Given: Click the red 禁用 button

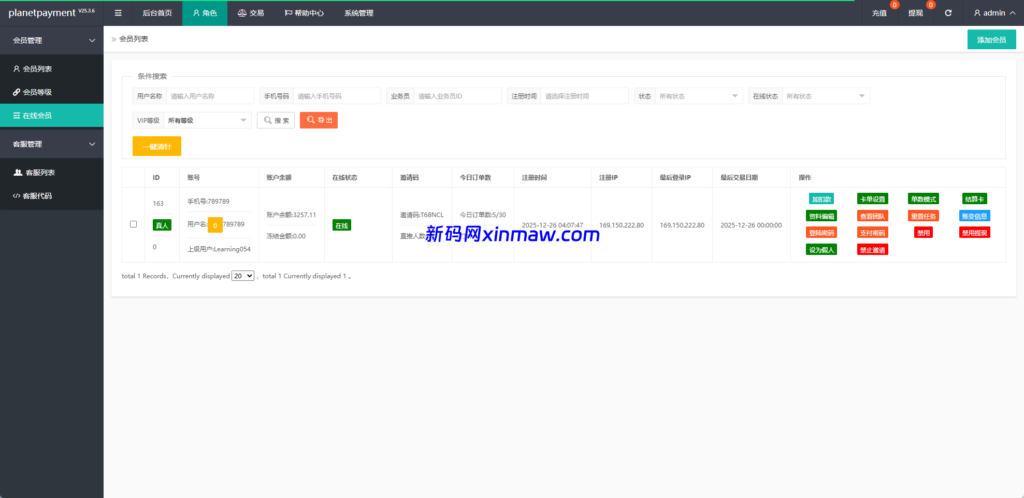Looking at the screenshot, I should point(923,232).
